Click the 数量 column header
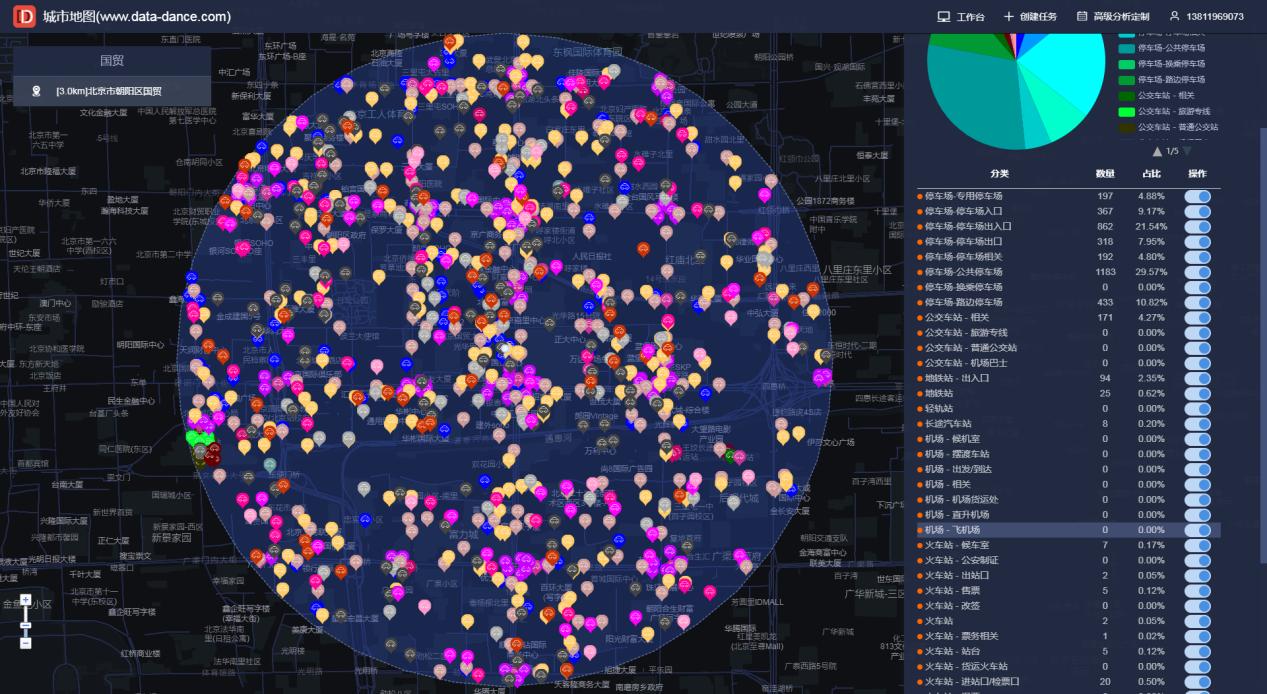The width and height of the screenshot is (1267, 694). pos(1105,173)
